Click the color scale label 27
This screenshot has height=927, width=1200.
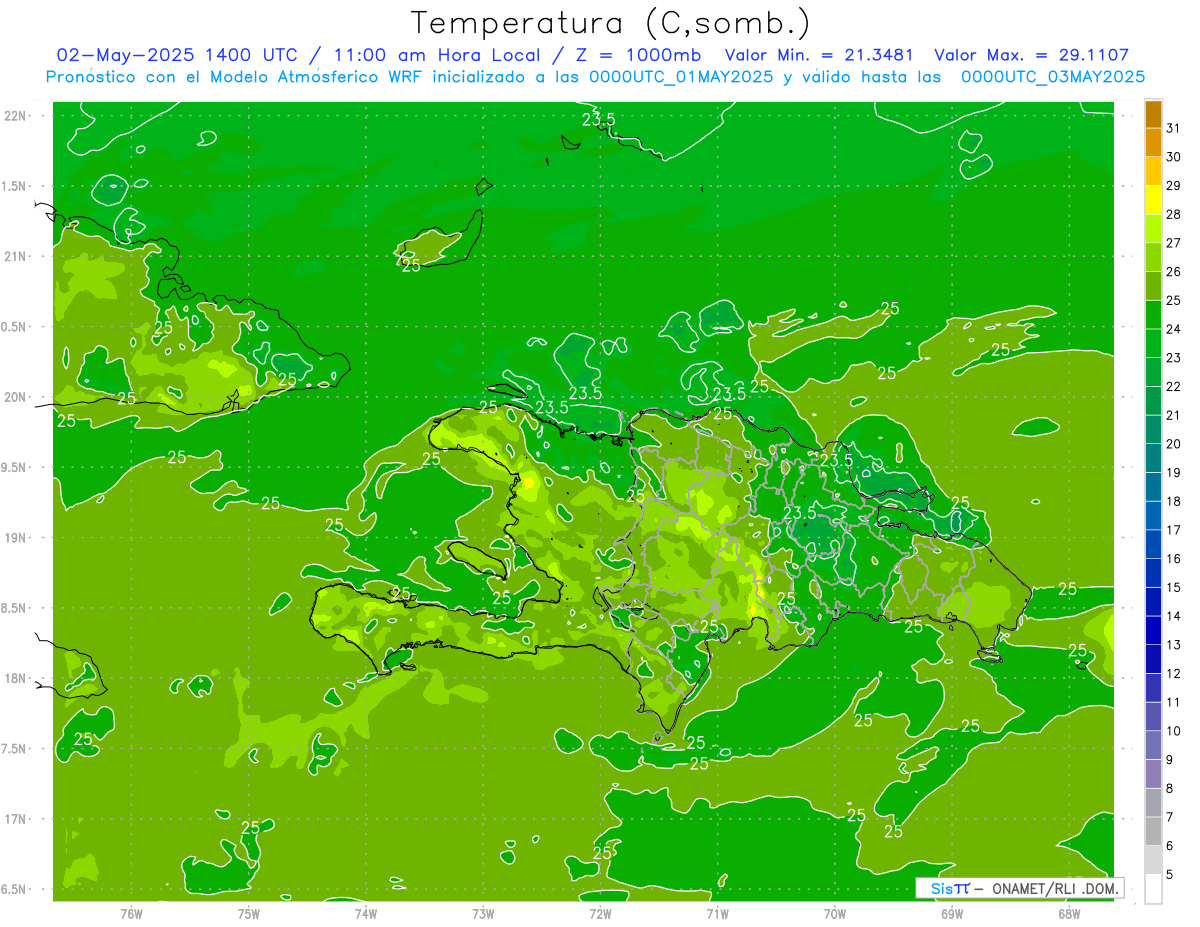tap(1174, 243)
